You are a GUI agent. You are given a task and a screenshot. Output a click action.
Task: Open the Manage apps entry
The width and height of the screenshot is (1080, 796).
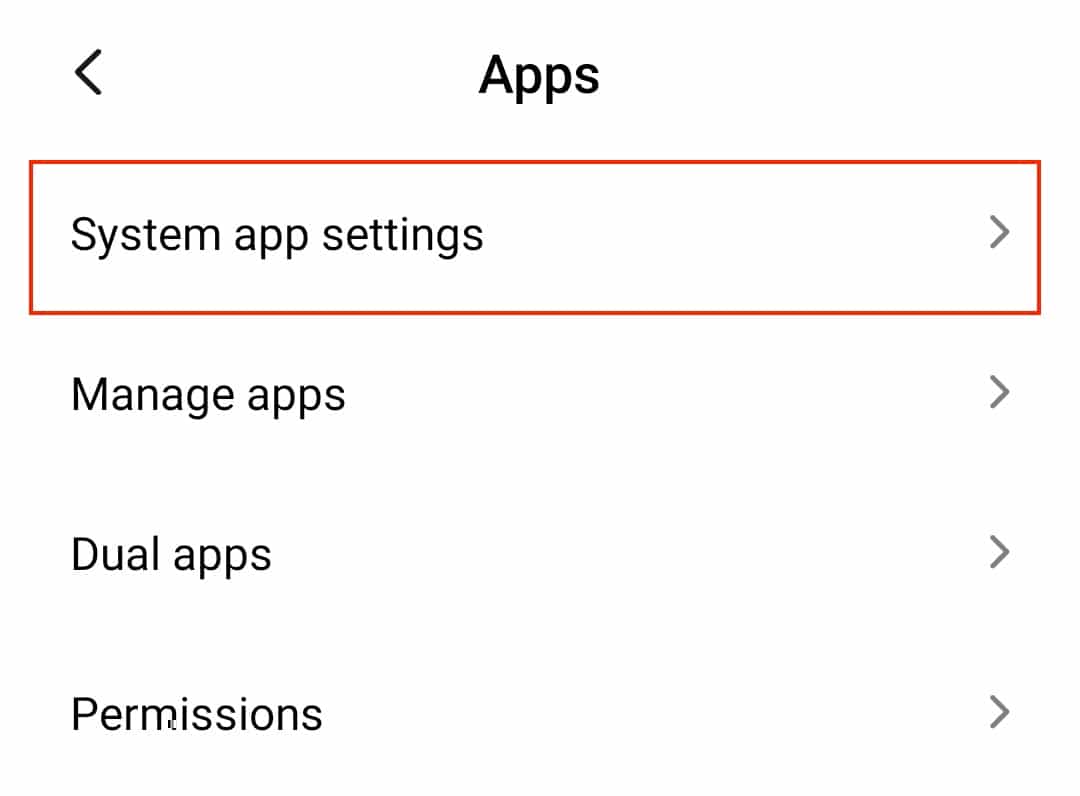tap(534, 394)
